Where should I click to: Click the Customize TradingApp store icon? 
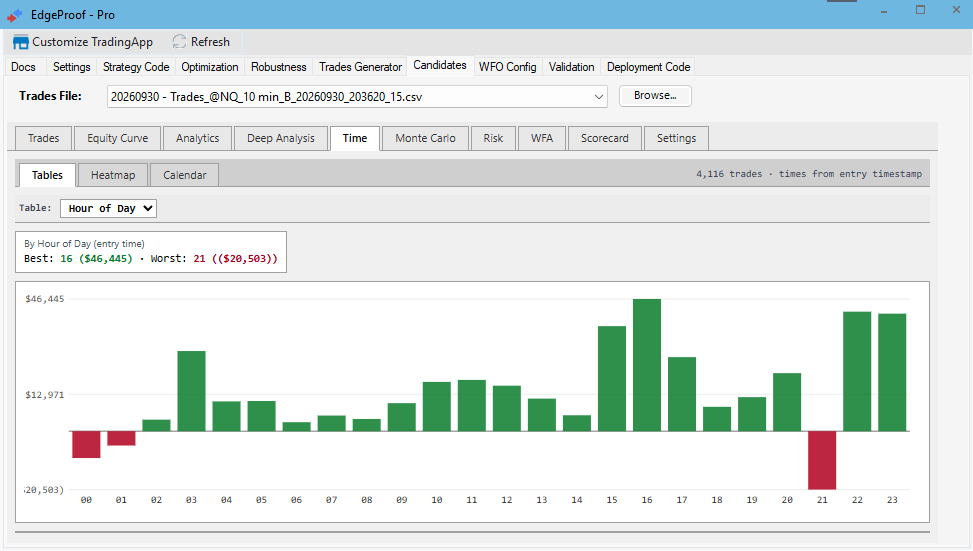coord(20,42)
